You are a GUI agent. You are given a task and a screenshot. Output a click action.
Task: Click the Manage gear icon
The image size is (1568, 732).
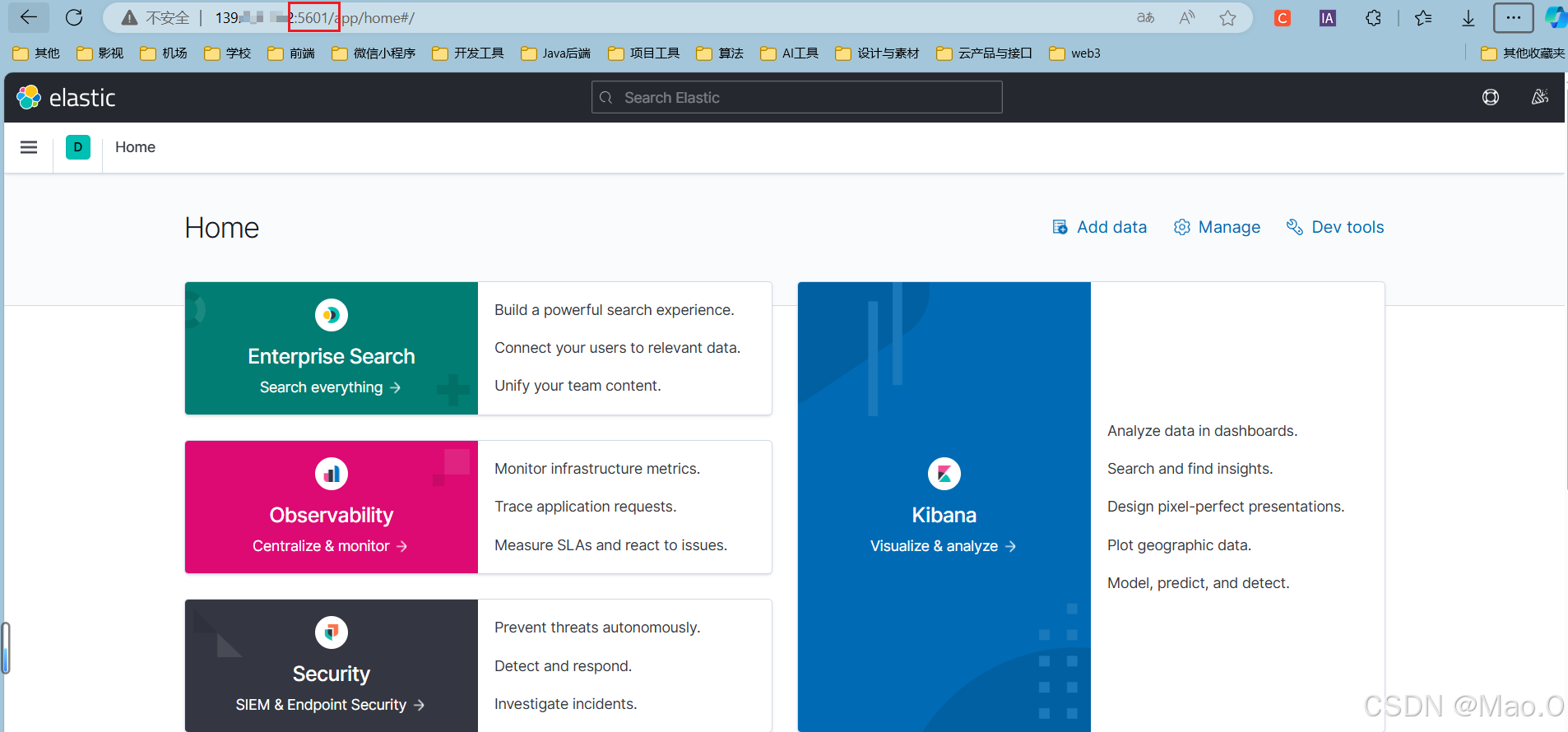pos(1181,227)
